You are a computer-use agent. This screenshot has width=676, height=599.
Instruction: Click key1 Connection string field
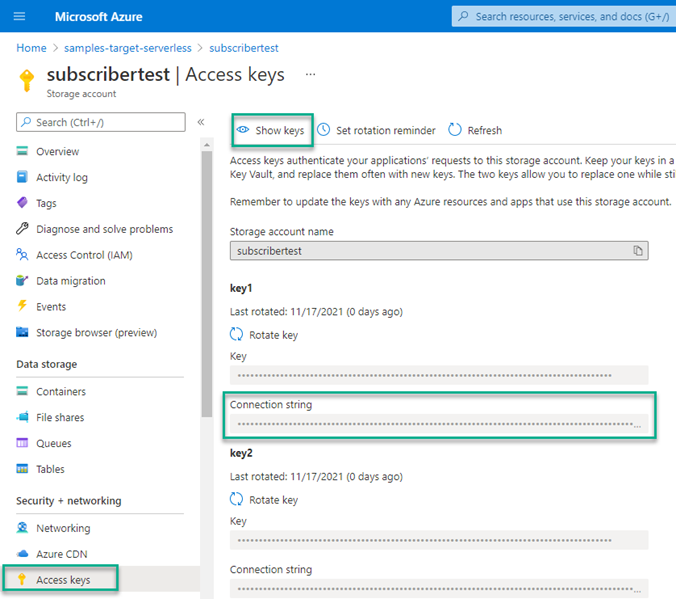pos(439,423)
